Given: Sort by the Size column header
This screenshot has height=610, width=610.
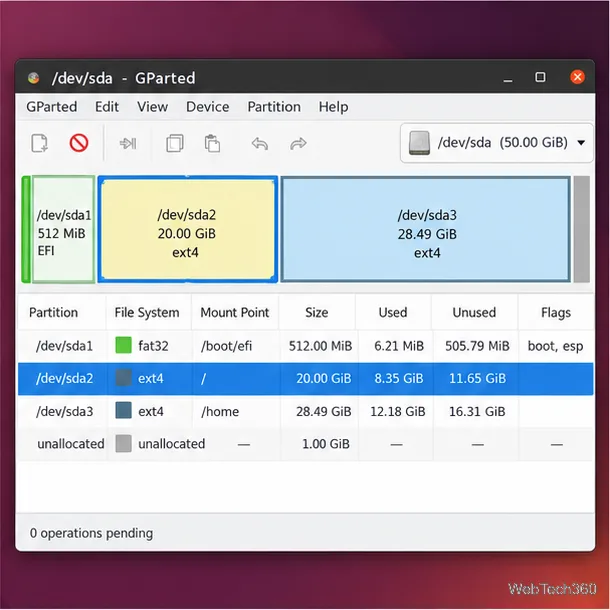Looking at the screenshot, I should (x=317, y=312).
